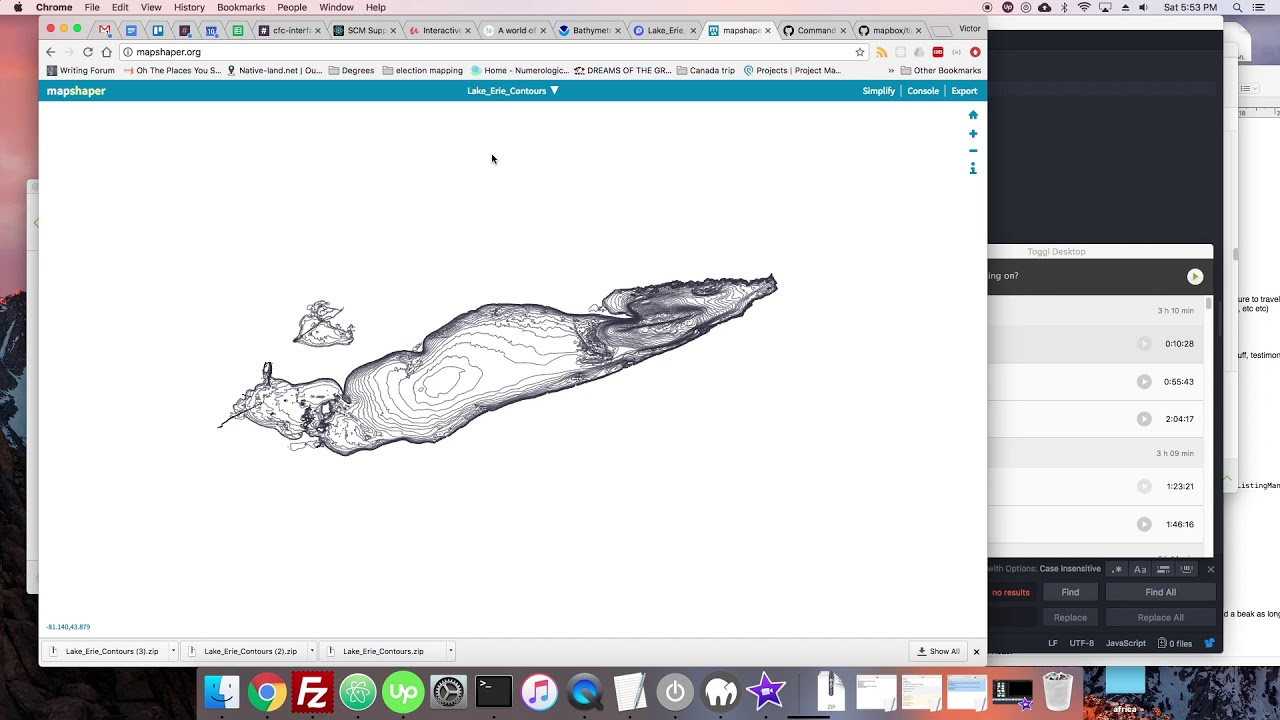
Task: Open the Other Bookmarks folder
Action: point(941,71)
